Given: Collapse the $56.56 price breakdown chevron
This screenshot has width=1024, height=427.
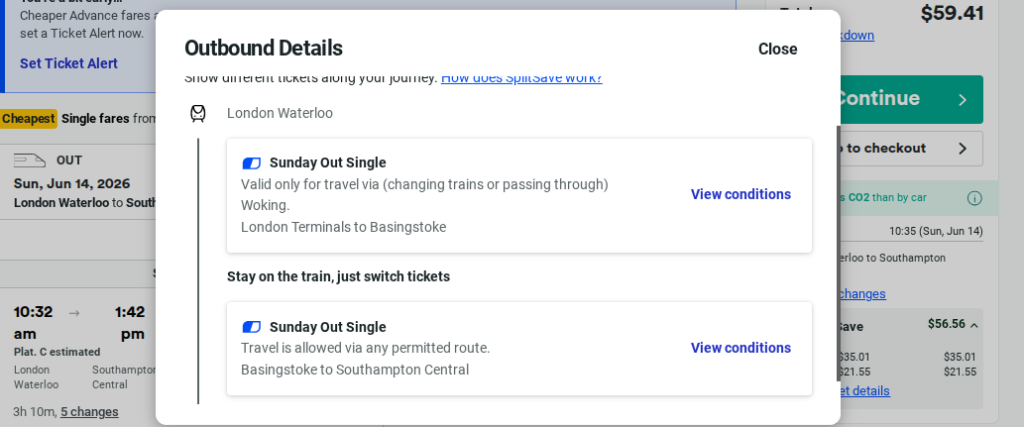Looking at the screenshot, I should coord(974,325).
